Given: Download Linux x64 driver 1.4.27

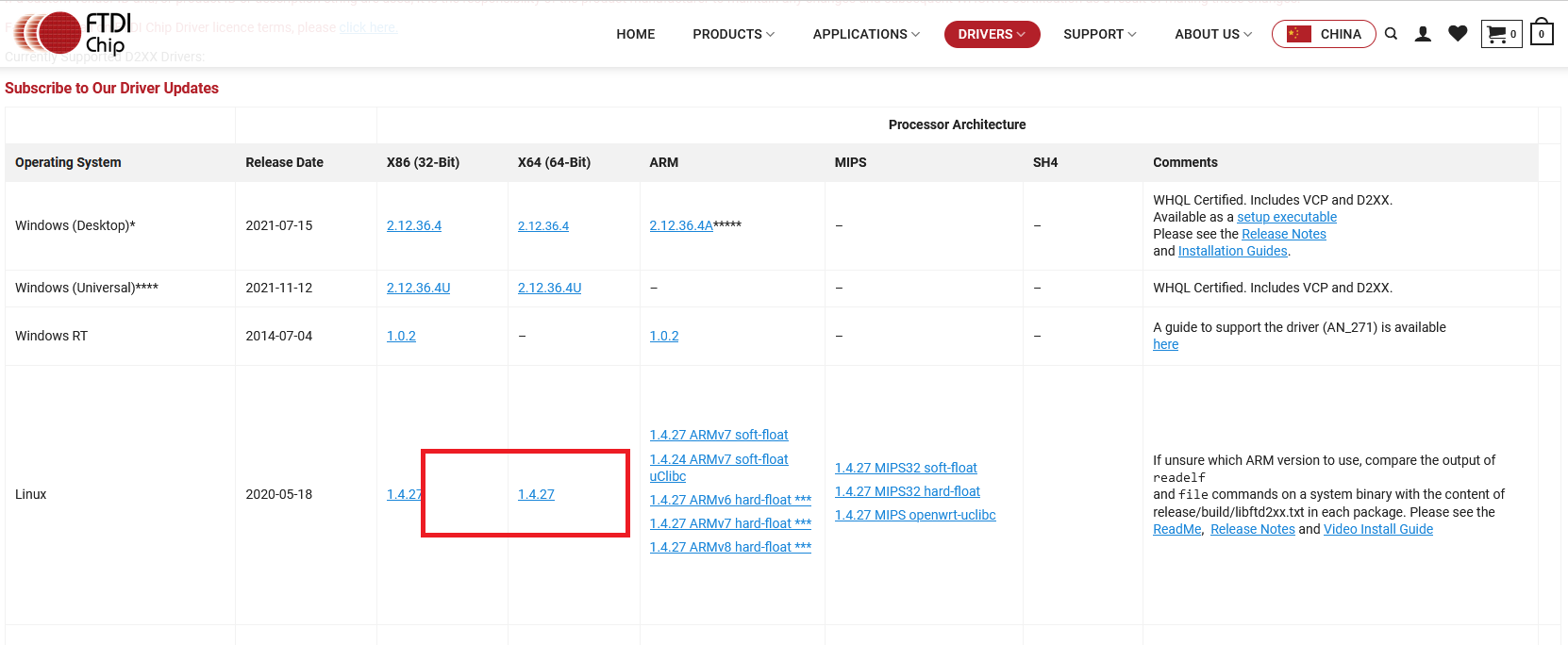Looking at the screenshot, I should coord(536,494).
